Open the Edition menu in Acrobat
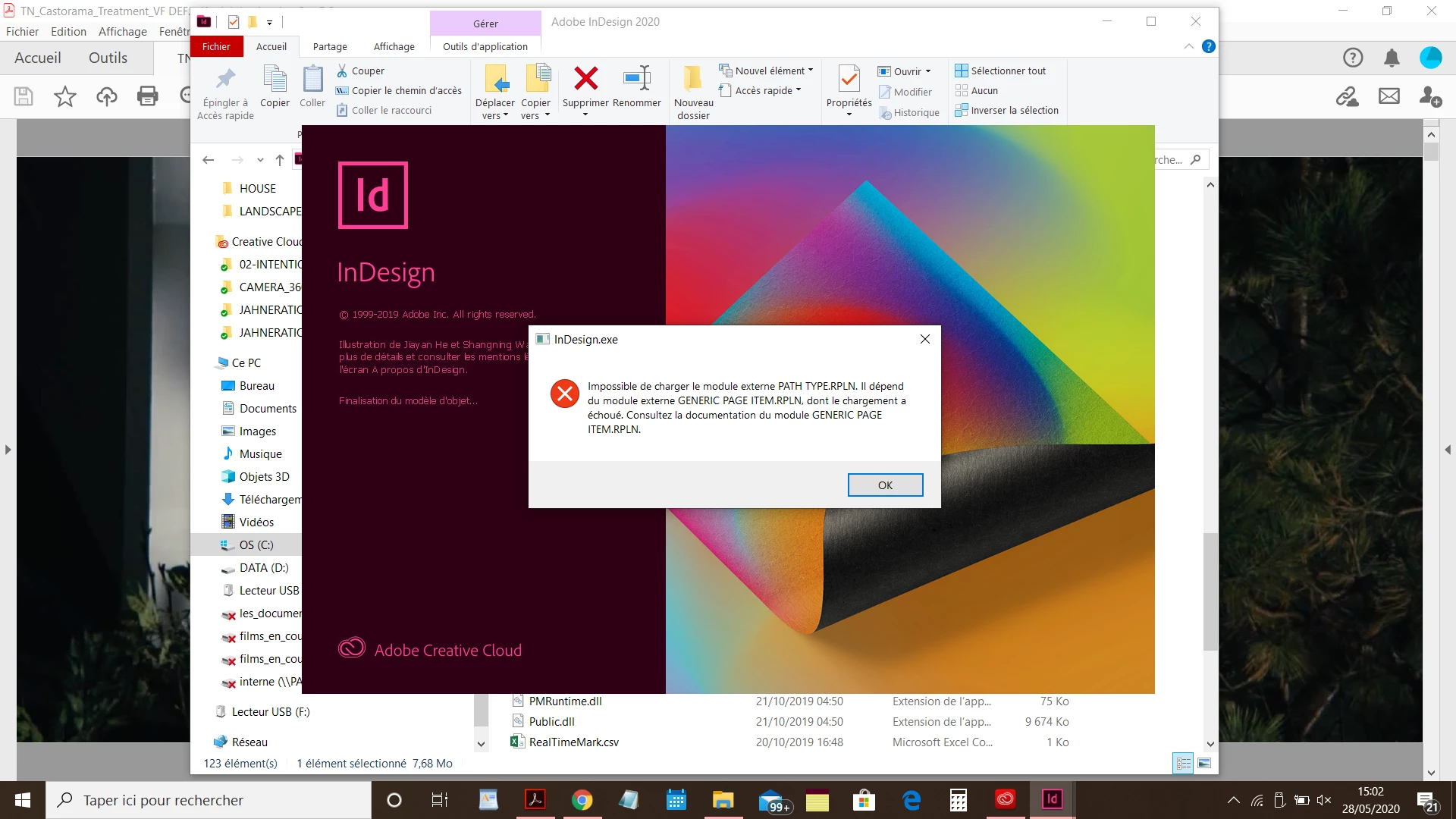Image resolution: width=1456 pixels, height=819 pixels. tap(68, 31)
